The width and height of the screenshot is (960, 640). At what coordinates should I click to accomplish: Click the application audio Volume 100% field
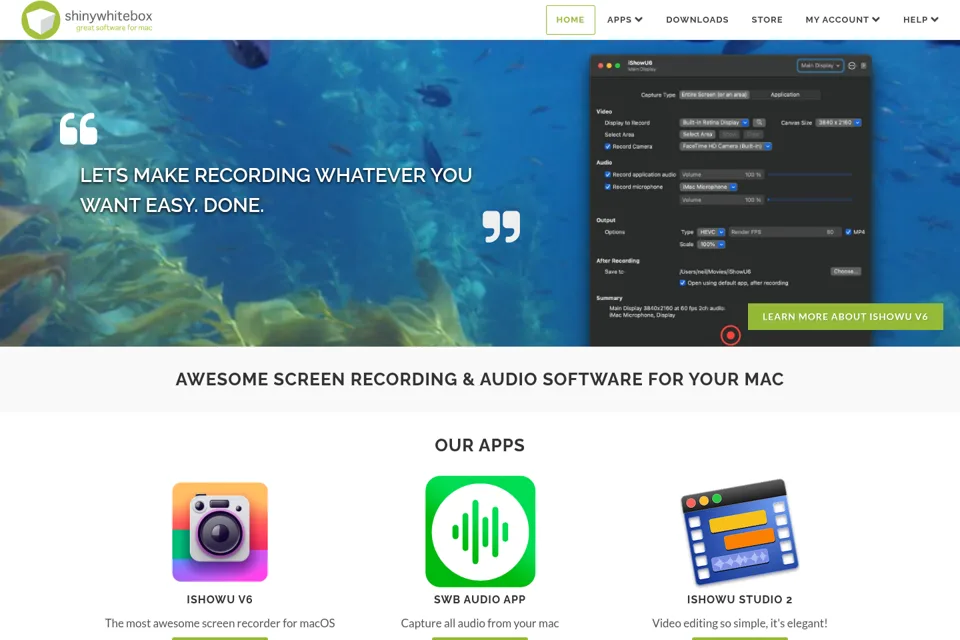(x=721, y=175)
